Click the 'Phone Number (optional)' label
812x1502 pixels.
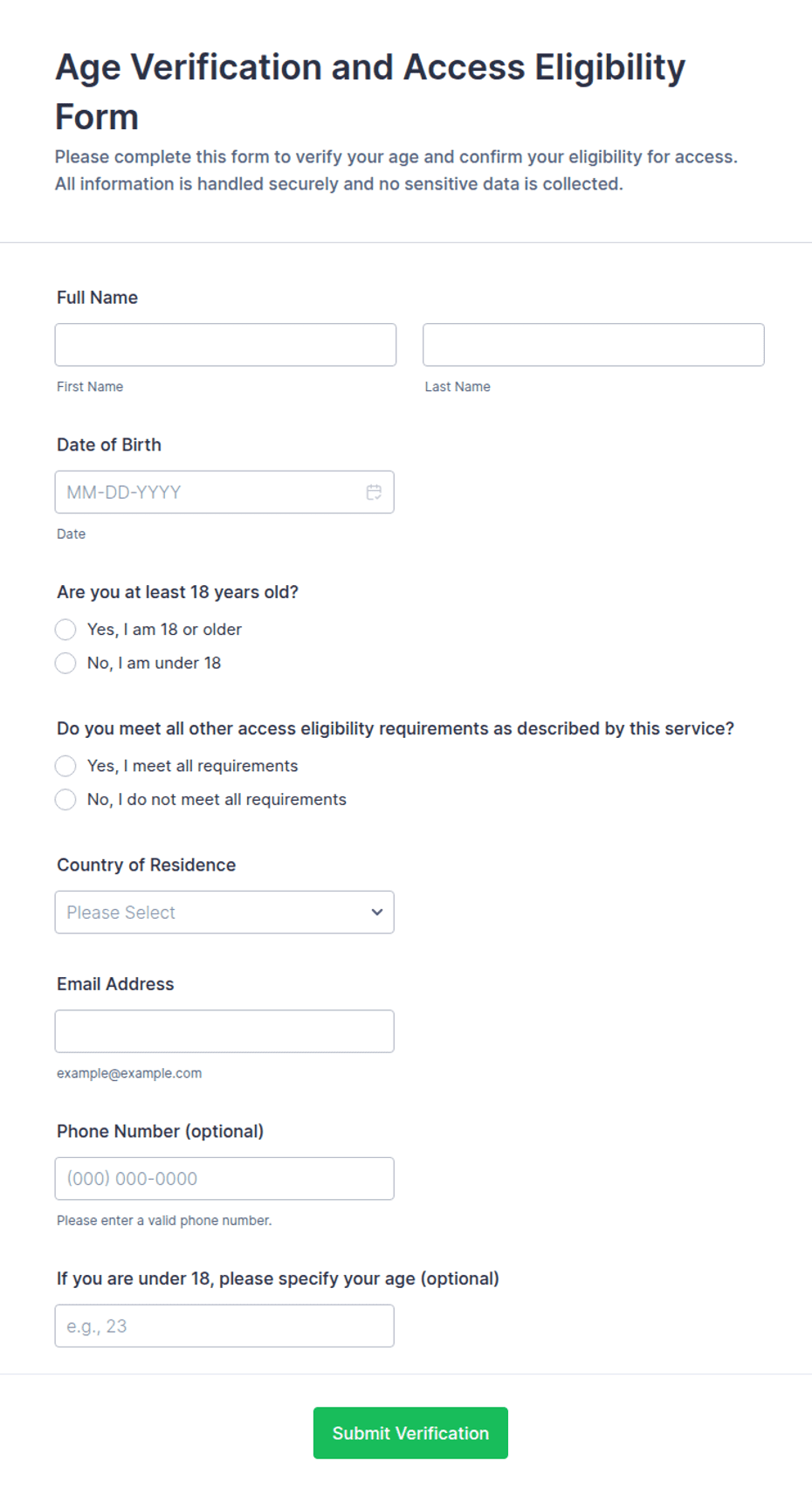click(x=160, y=1131)
